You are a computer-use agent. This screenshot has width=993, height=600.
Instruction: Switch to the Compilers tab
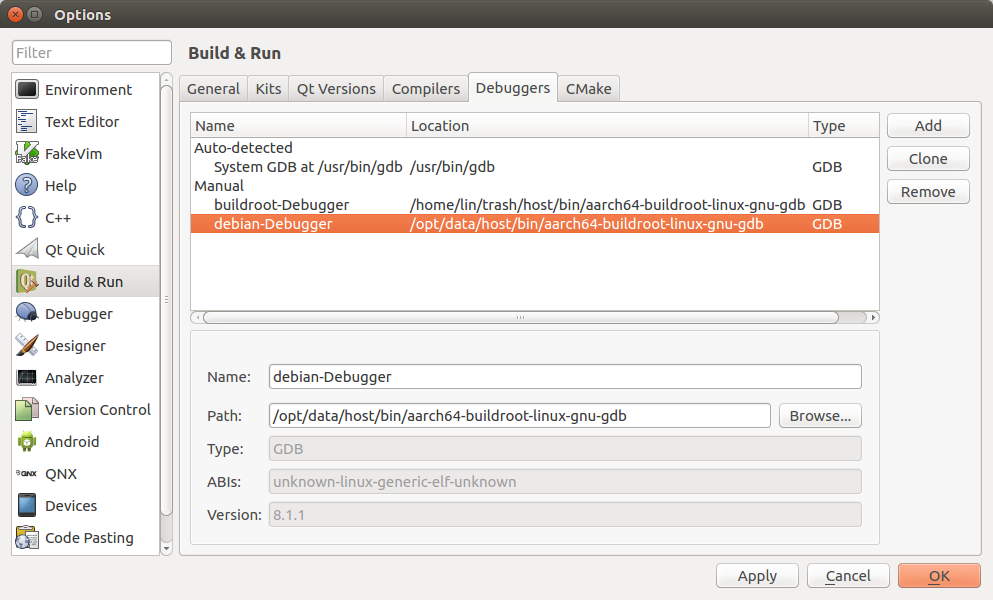click(425, 89)
